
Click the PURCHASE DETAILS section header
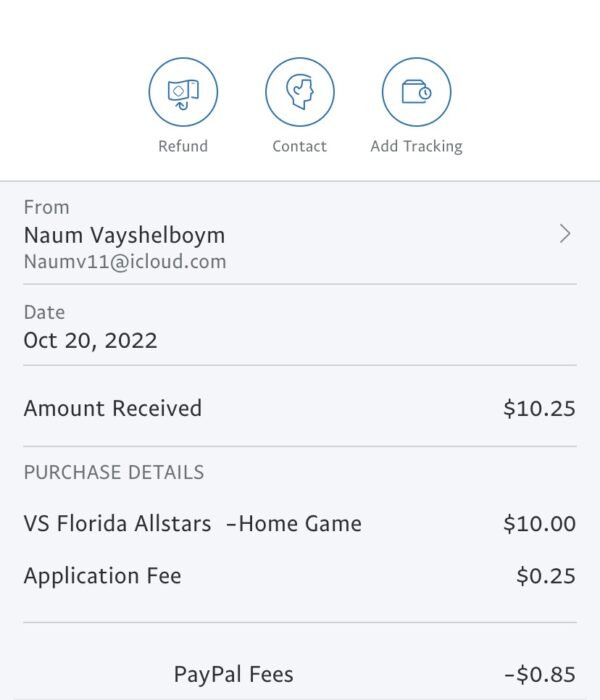coord(114,472)
